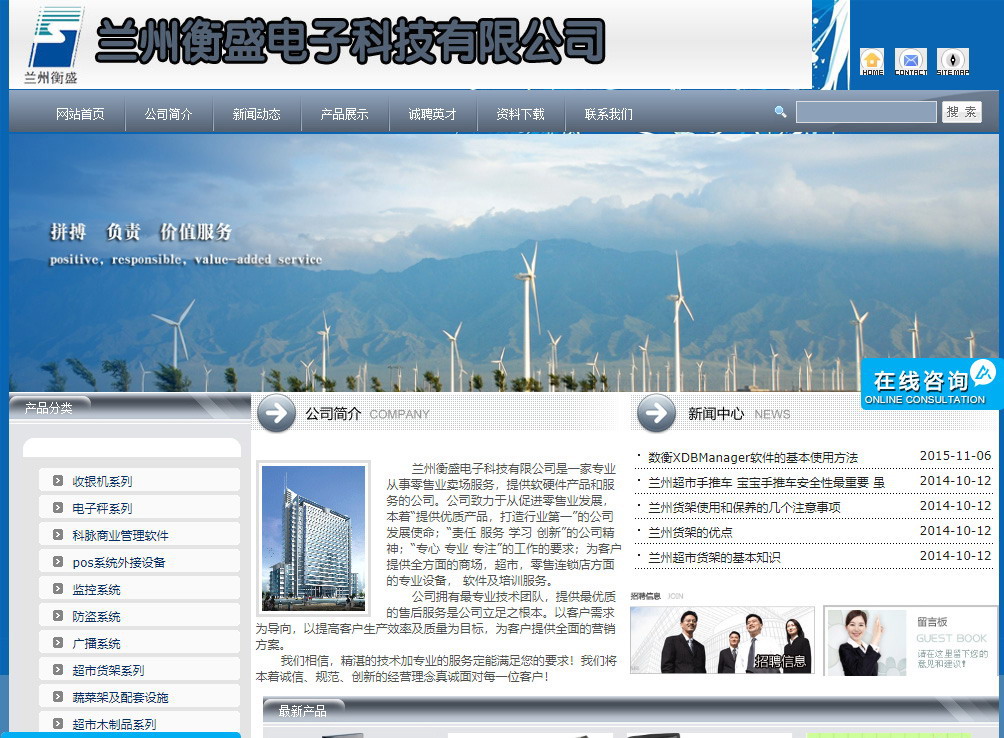Click the magnifier icon beside search box
This screenshot has width=1004, height=738.
[x=781, y=112]
